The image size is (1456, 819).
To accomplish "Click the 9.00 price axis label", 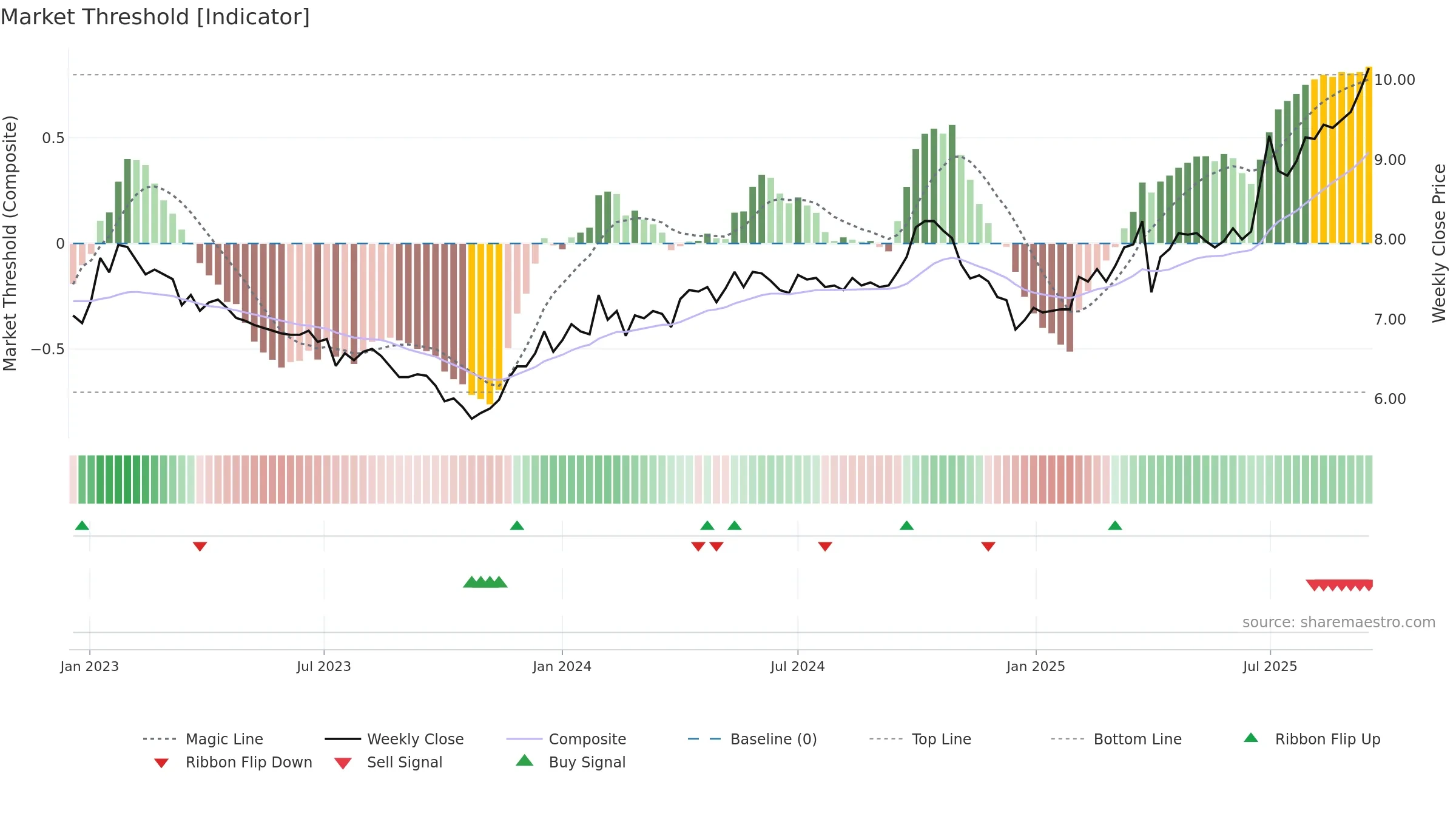I will pyautogui.click(x=1390, y=160).
